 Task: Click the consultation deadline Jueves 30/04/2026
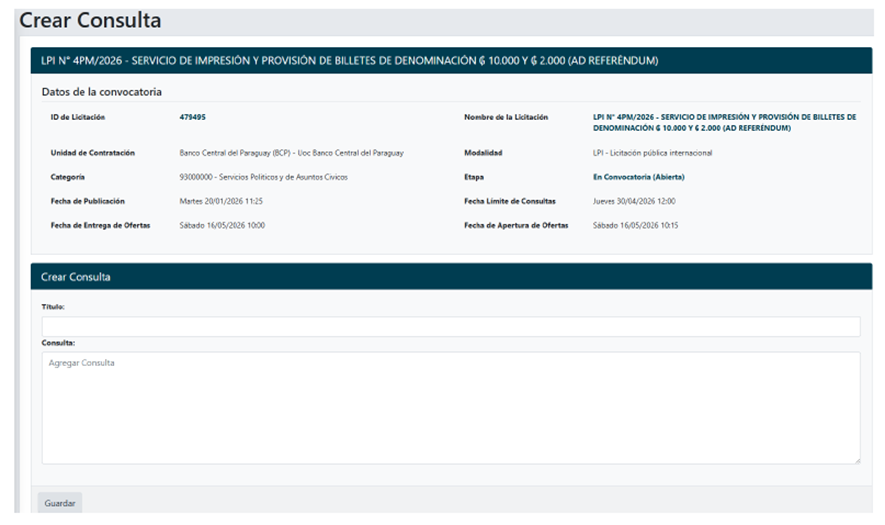coord(634,201)
